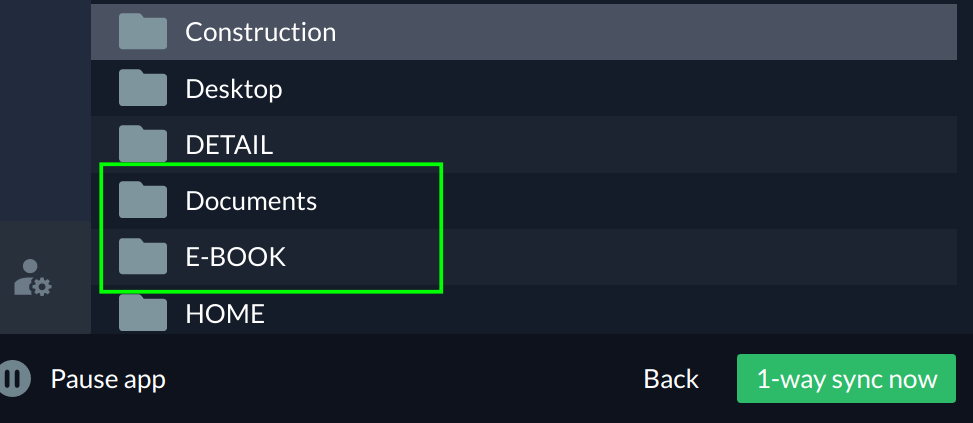Select the HOME folder name

coord(225,314)
